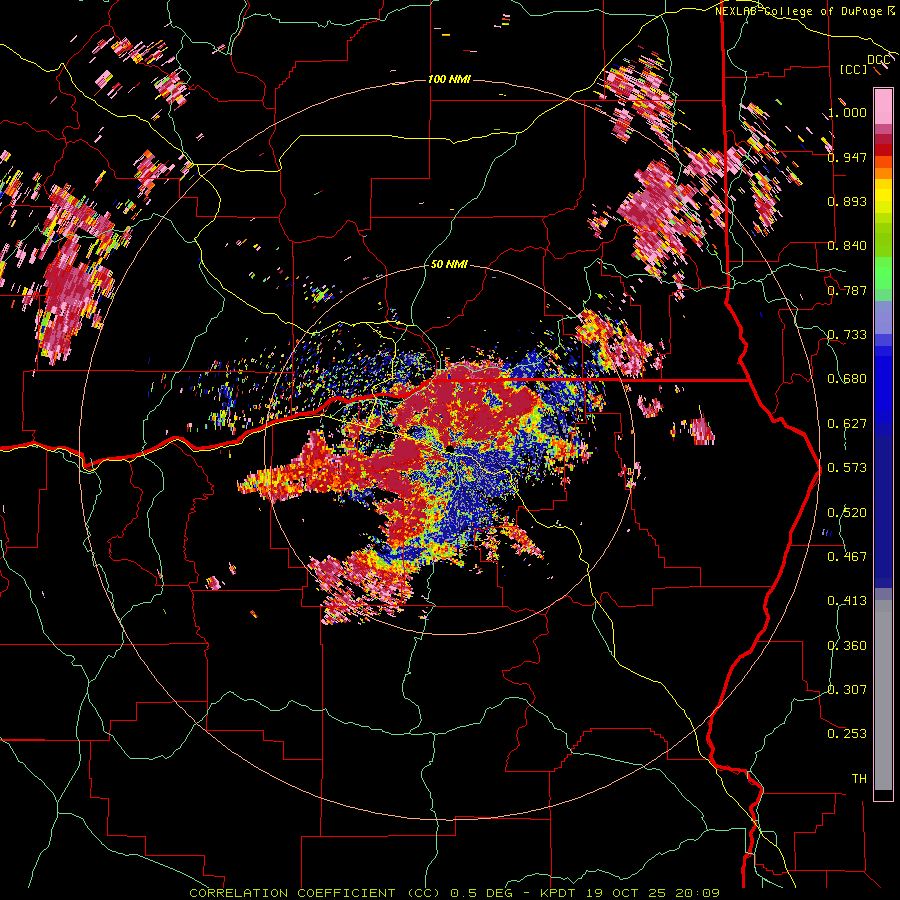This screenshot has height=900, width=900.
Task: Click the 0.253 legend value
Action: pyautogui.click(x=847, y=734)
